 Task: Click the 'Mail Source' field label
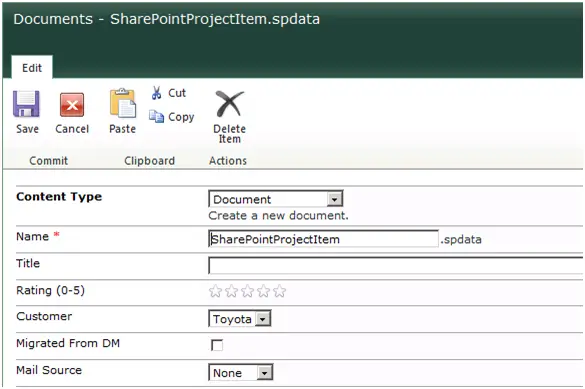49,370
